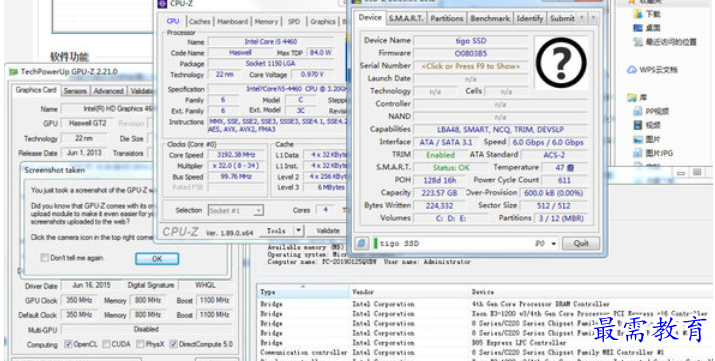This screenshot has height=361, width=715.
Task: Click the Capabilities field LBA48, SMART, NCQ
Action: click(x=500, y=129)
